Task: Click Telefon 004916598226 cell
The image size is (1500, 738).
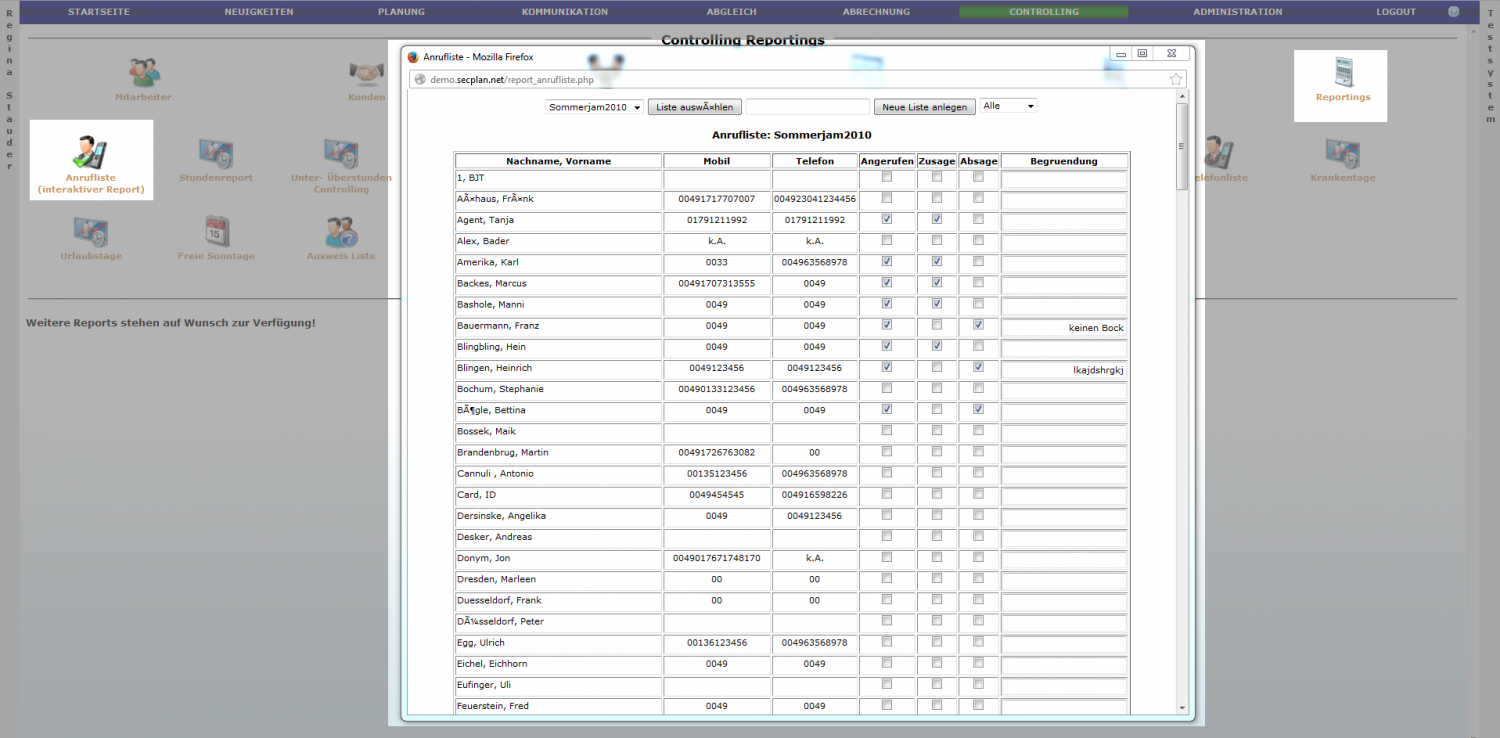Action: [x=814, y=495]
